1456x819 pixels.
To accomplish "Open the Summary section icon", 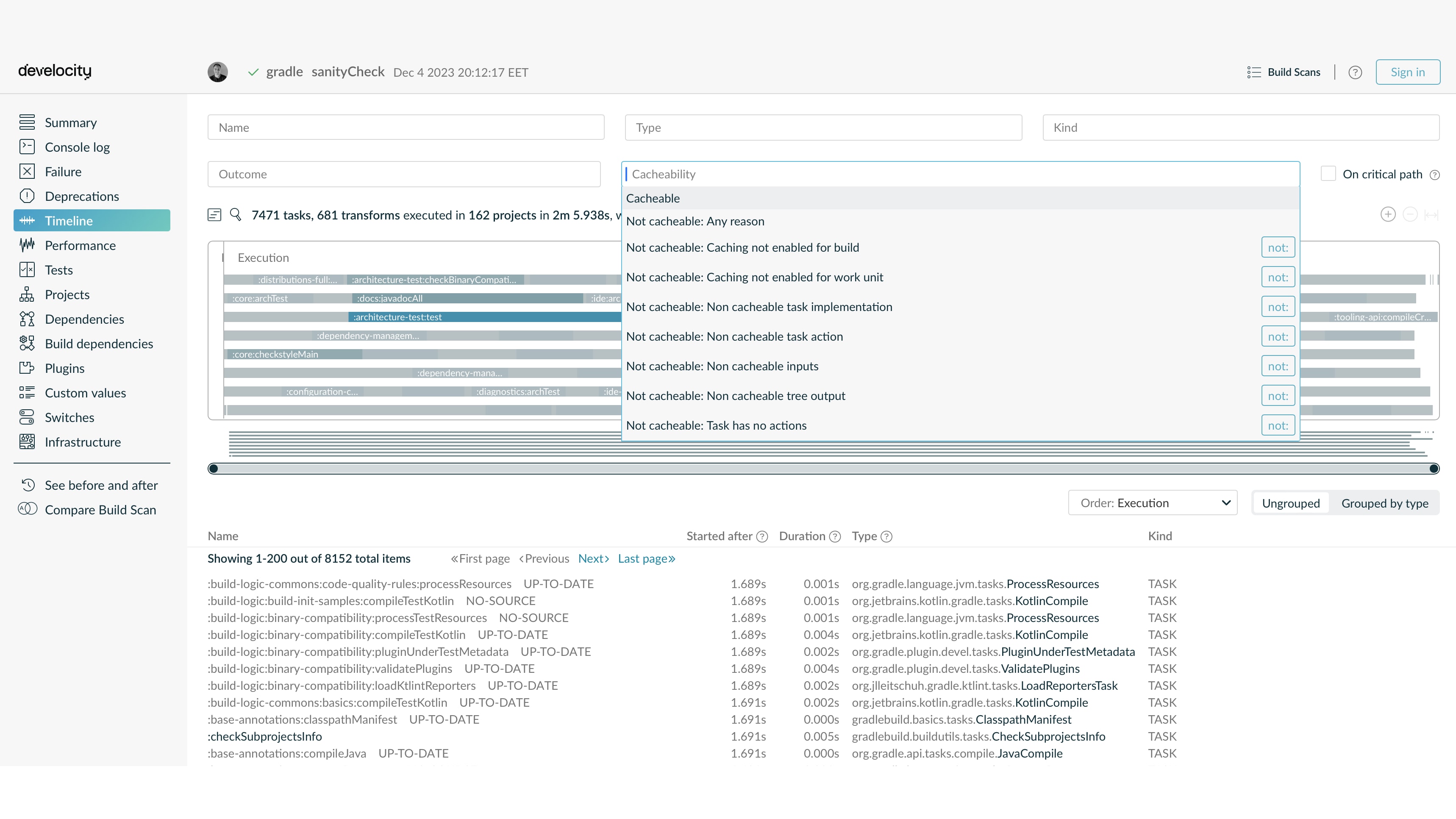I will [x=27, y=122].
